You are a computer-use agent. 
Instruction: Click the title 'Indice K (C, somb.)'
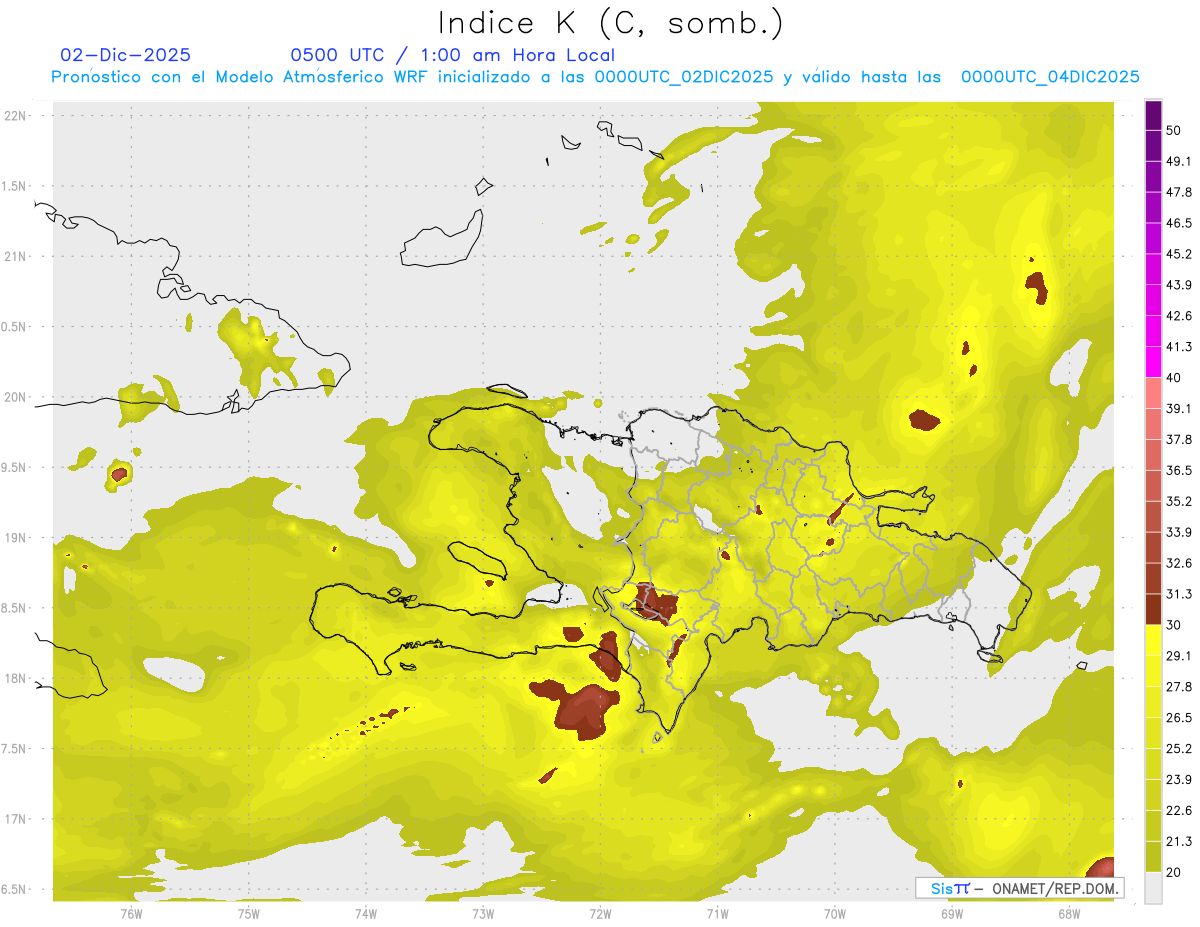610,23
